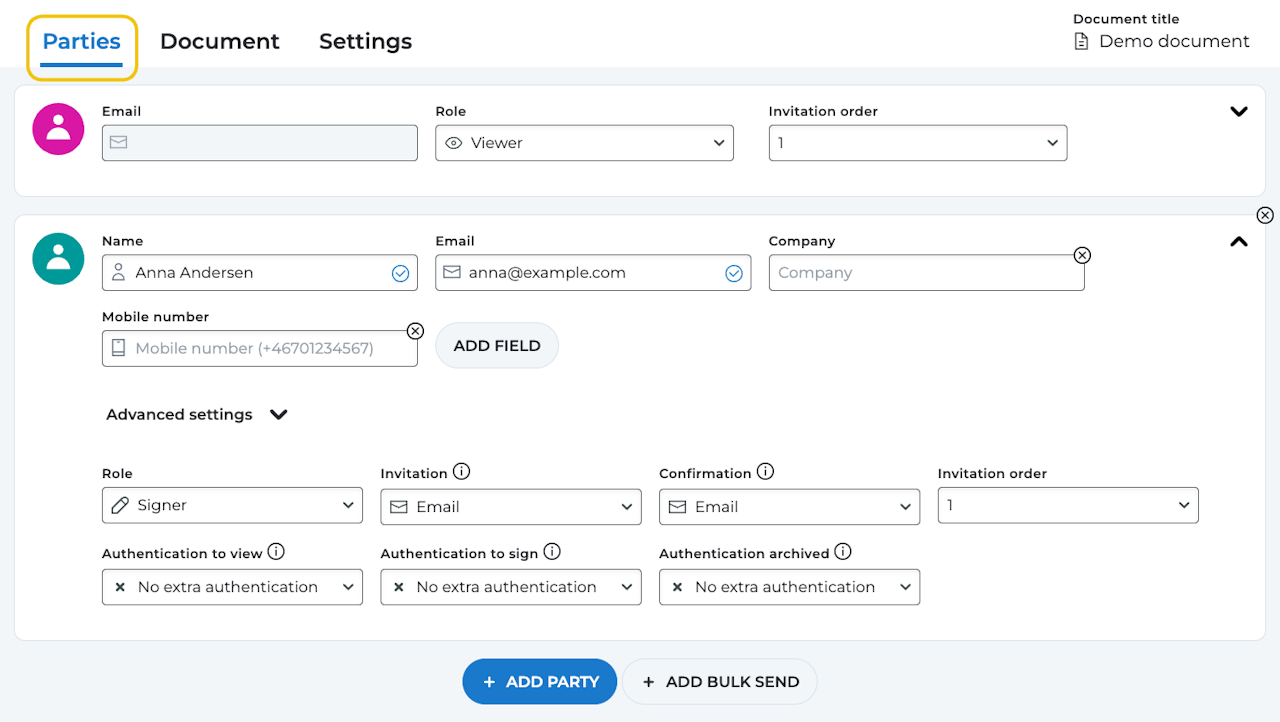The height and width of the screenshot is (722, 1280).
Task: Remove the Mobile number field via X icon
Action: pyautogui.click(x=415, y=331)
